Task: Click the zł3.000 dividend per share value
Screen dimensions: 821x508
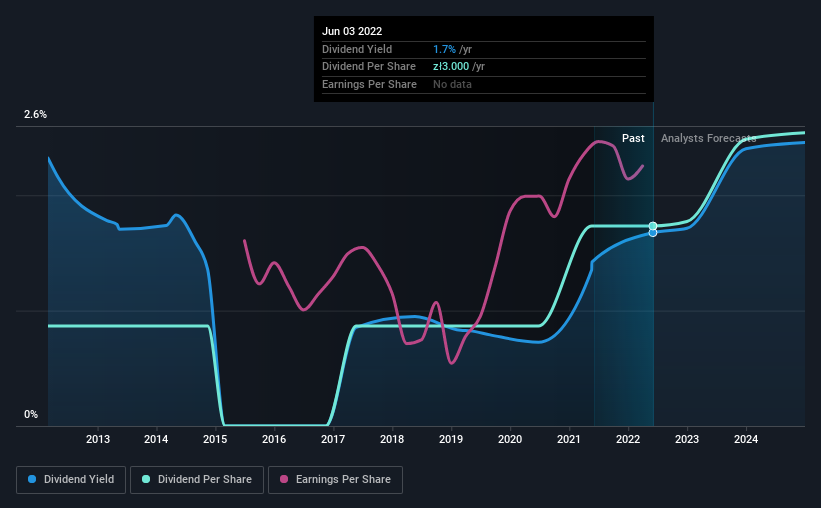Action: click(451, 67)
